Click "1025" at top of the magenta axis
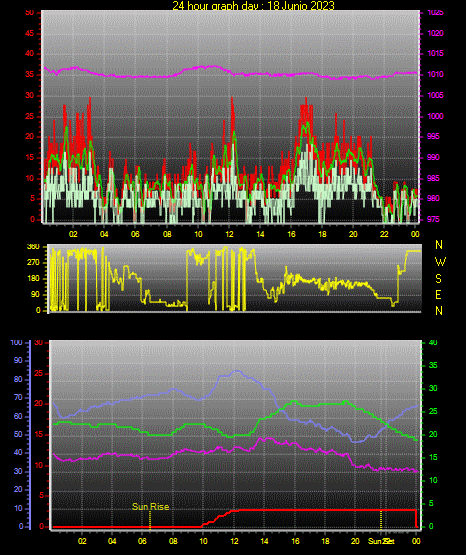Screen dimensions: 466x555 (x=436, y=13)
